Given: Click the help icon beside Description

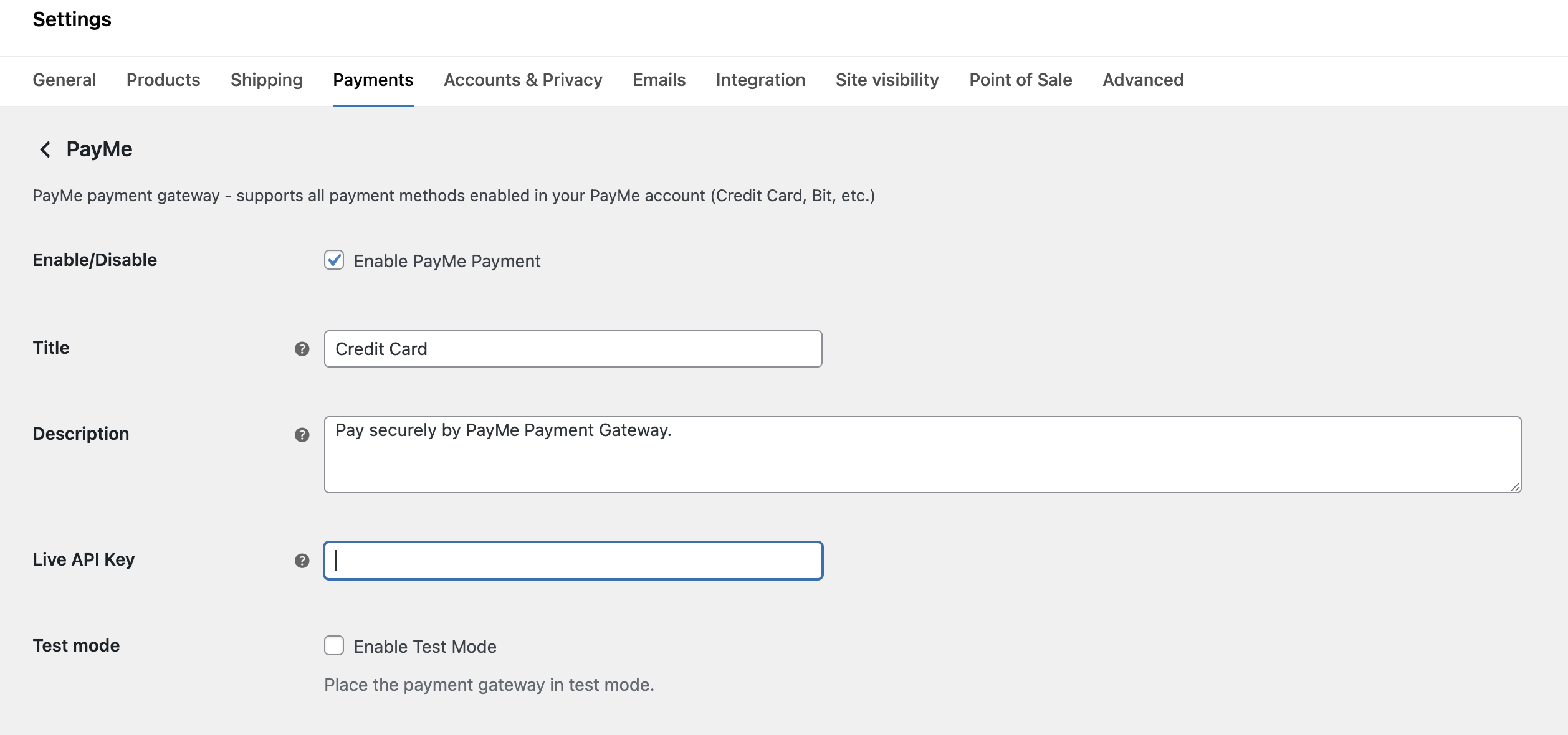Looking at the screenshot, I should (x=302, y=435).
